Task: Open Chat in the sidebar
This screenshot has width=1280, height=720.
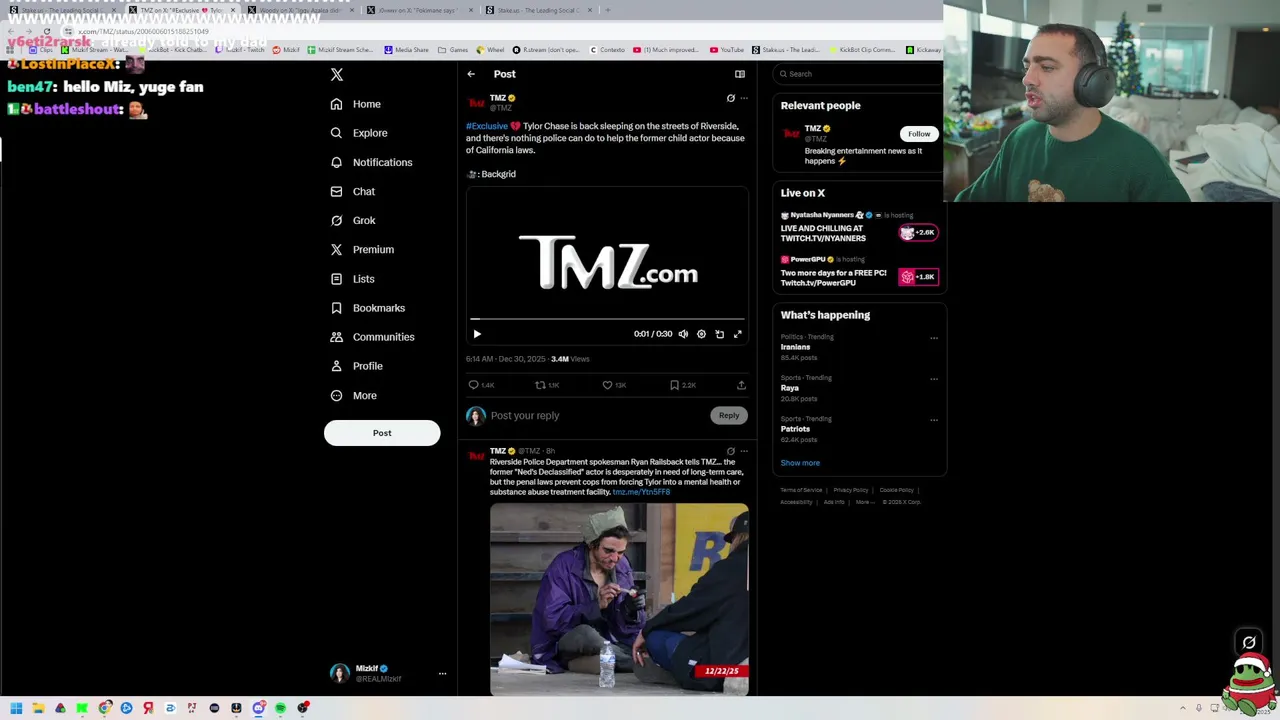Action: point(352,191)
